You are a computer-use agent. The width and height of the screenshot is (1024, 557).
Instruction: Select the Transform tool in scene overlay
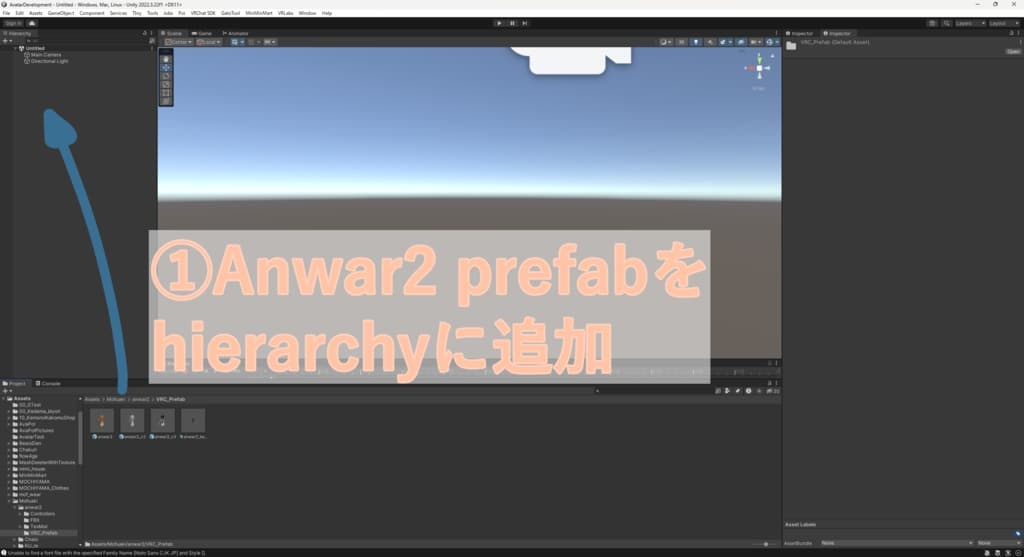coord(165,101)
